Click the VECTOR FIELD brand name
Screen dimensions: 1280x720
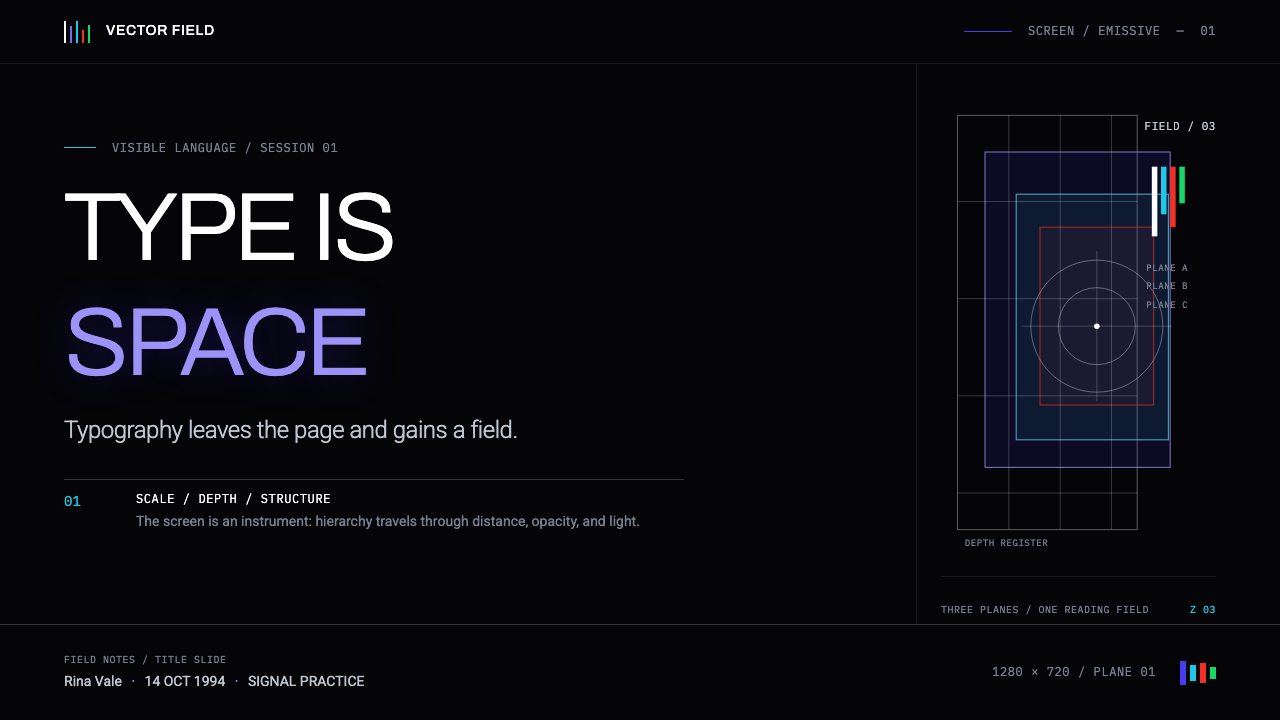point(160,31)
